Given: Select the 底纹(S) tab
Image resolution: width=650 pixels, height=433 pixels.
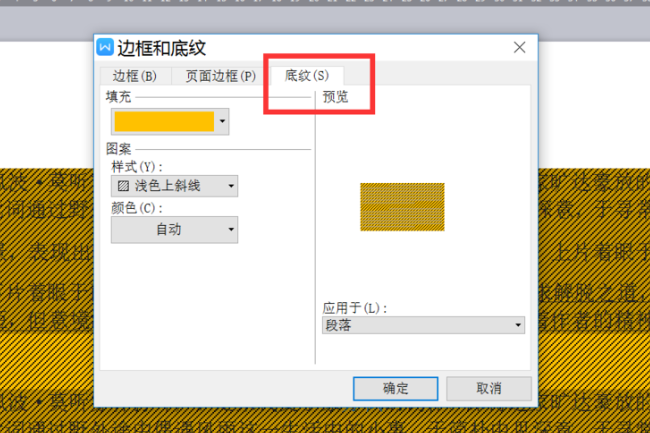Looking at the screenshot, I should [307, 75].
